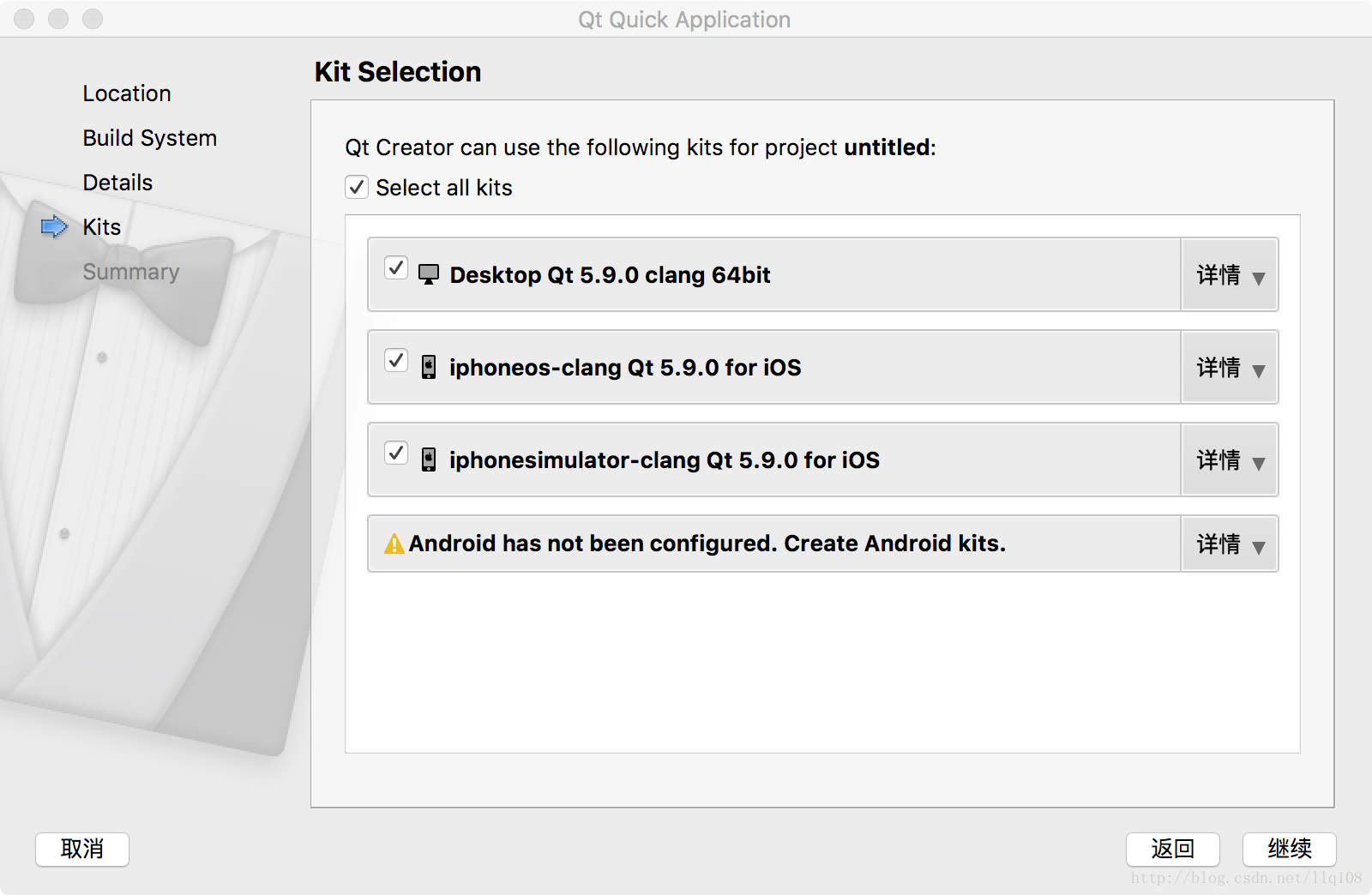Click Android has not been configured message
1372x895 pixels.
pyautogui.click(x=707, y=544)
